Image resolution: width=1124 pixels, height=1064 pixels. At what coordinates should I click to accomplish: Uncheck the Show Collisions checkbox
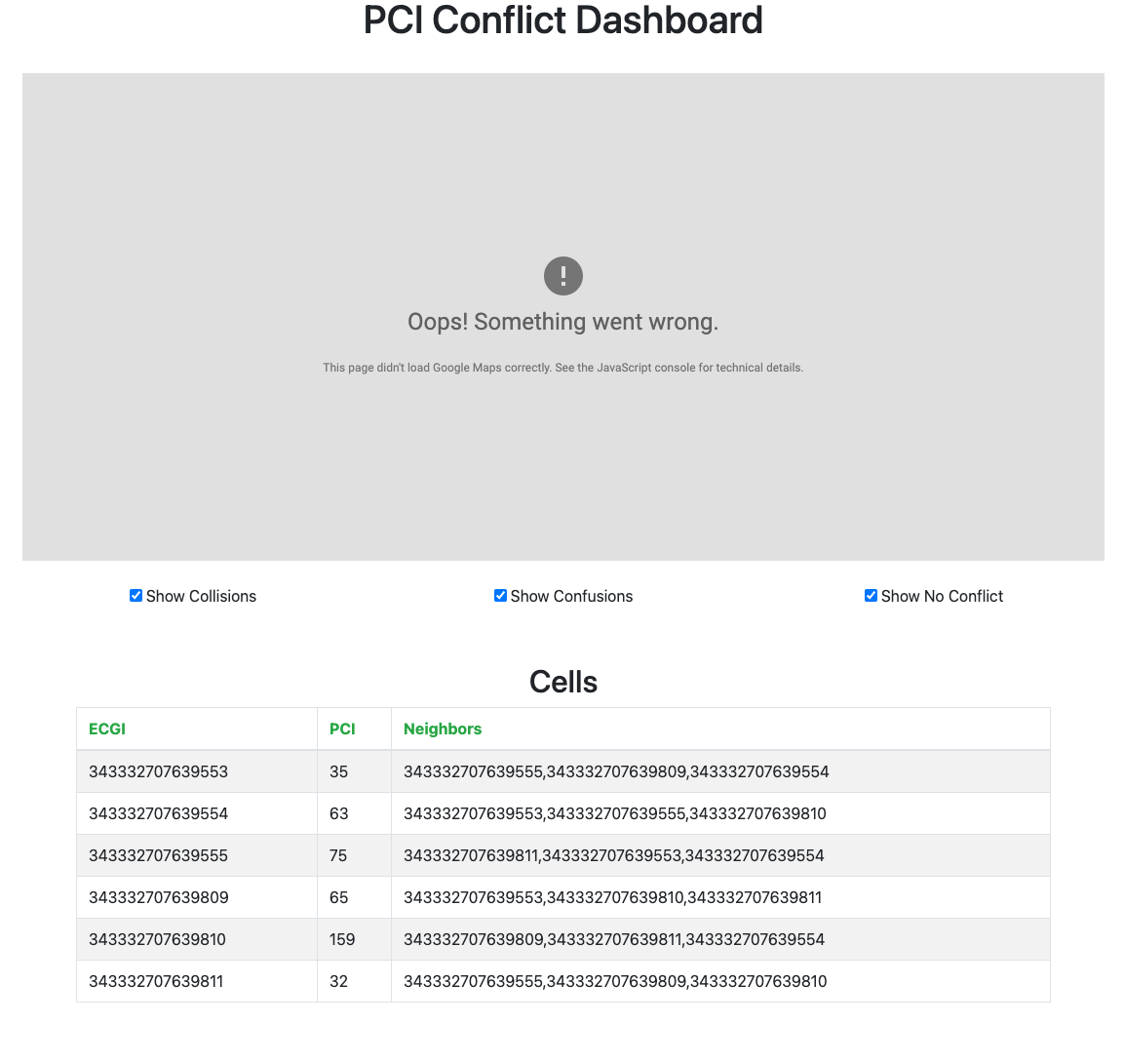[136, 595]
